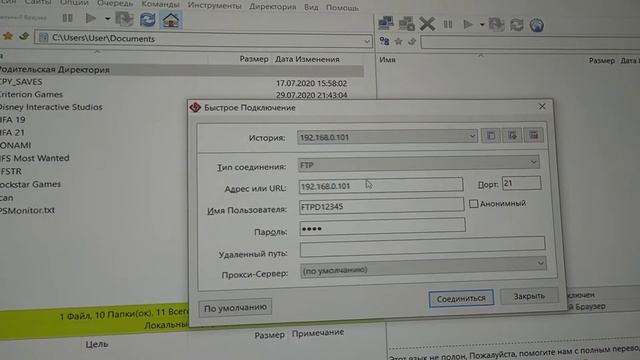Click the star bookmark icon in right pane

[399, 41]
